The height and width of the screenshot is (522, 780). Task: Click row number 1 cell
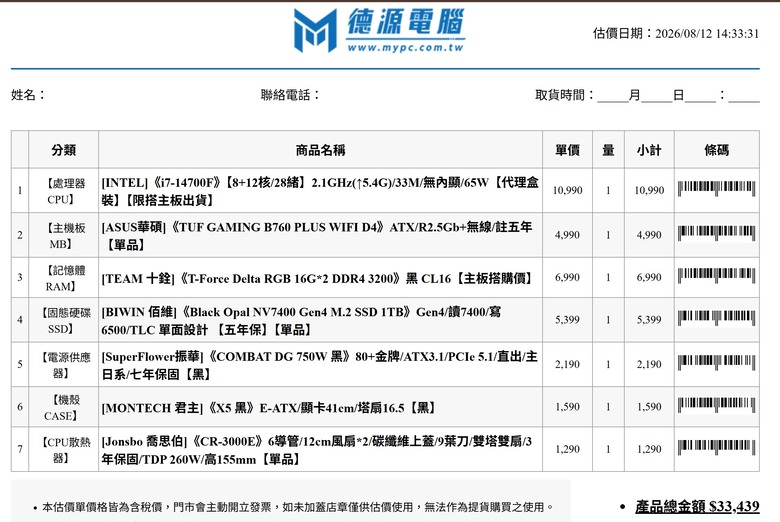20,191
